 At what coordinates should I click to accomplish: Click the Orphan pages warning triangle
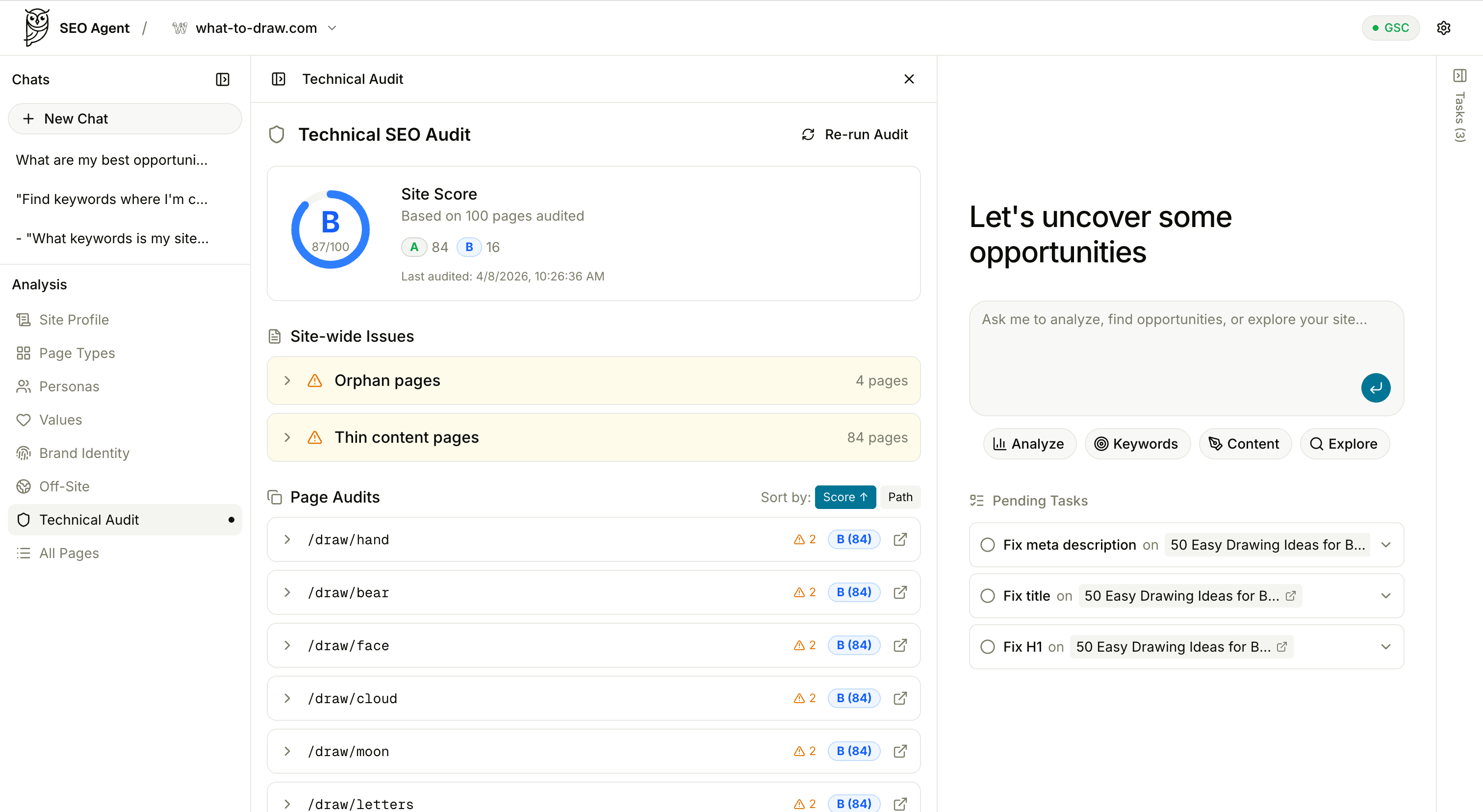coord(315,381)
